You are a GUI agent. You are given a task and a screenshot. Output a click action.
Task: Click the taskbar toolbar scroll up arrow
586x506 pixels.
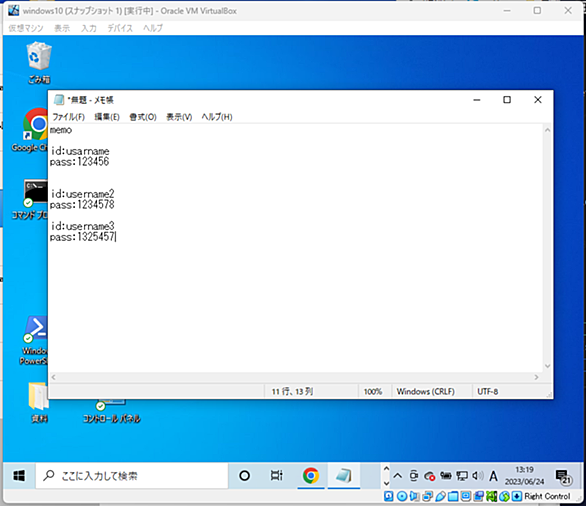(386, 468)
